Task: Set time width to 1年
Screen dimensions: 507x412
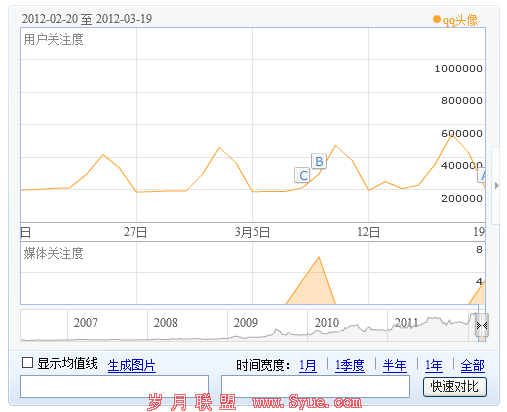Action: click(434, 366)
